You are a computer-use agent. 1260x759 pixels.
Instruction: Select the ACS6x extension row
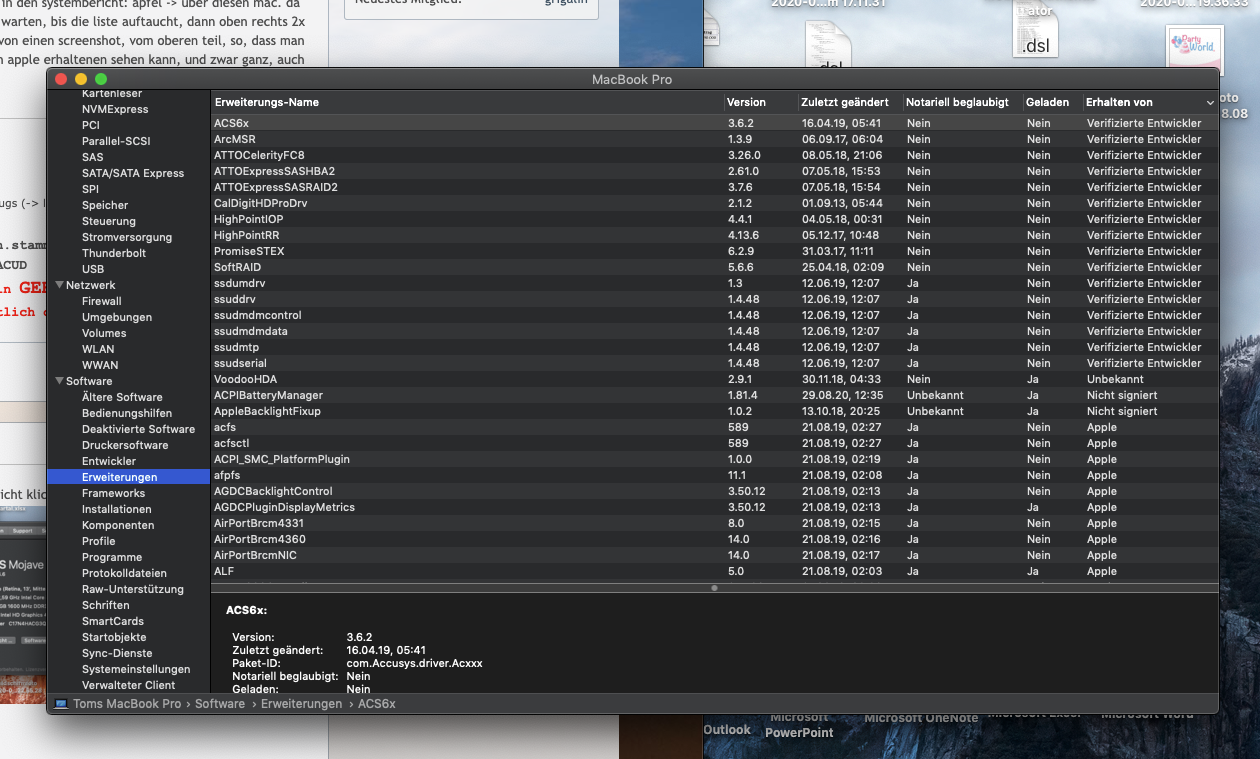coord(715,123)
